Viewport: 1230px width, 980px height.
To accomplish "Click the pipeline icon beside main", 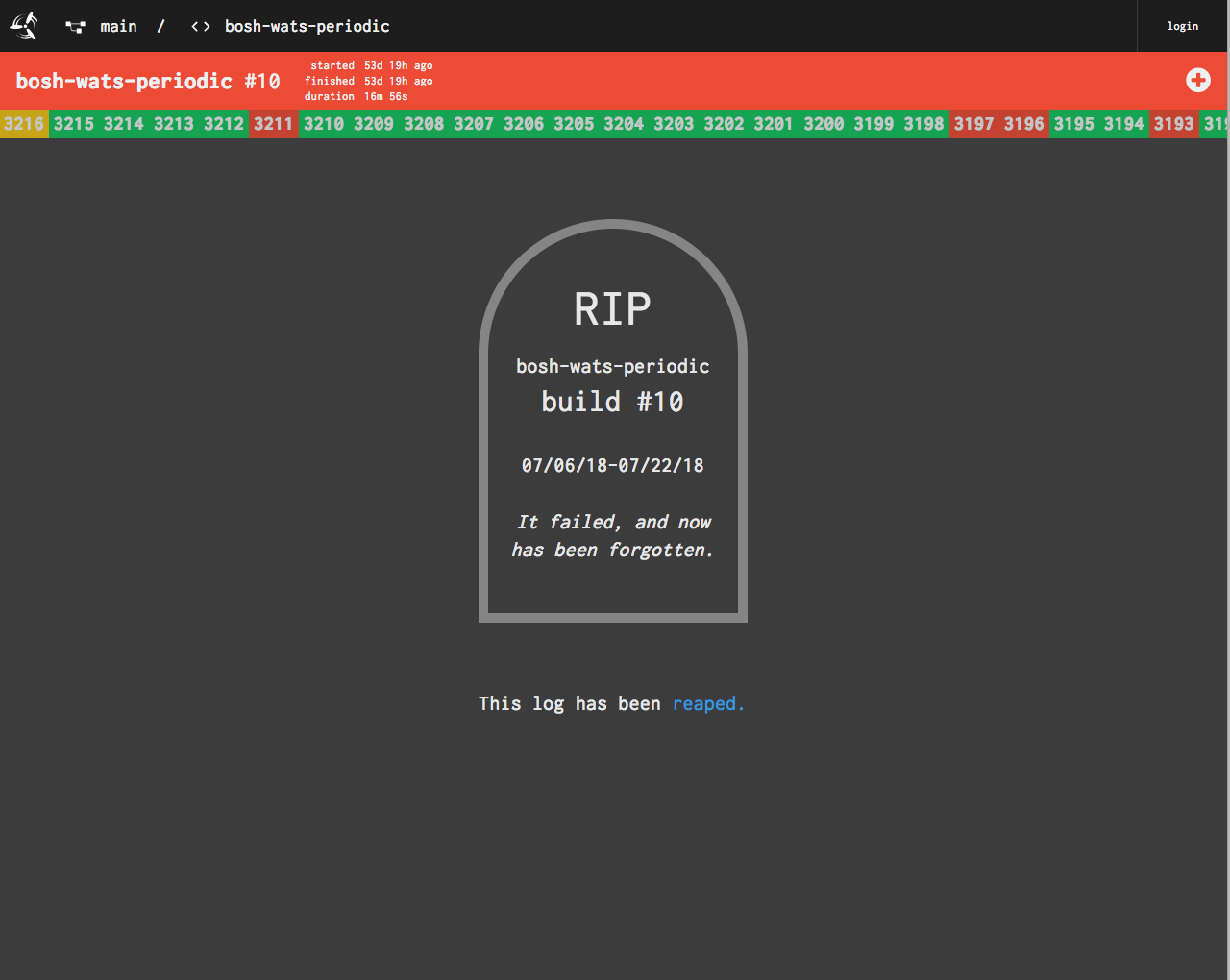I will point(75,27).
